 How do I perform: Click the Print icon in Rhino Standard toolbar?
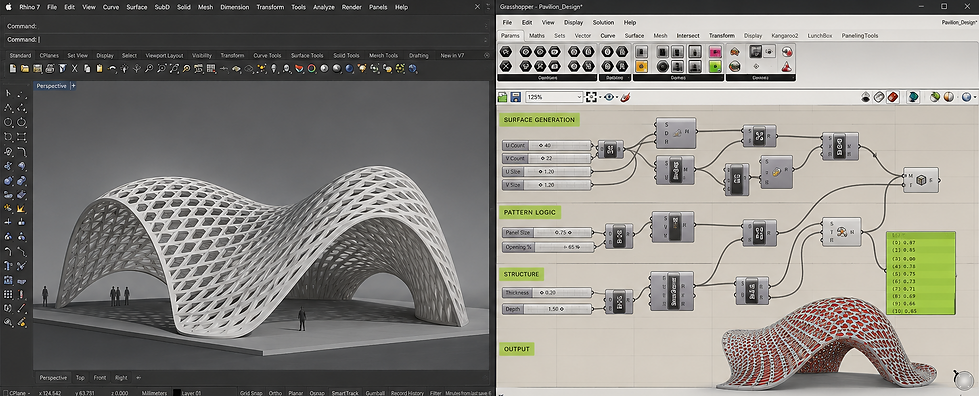coord(50,68)
